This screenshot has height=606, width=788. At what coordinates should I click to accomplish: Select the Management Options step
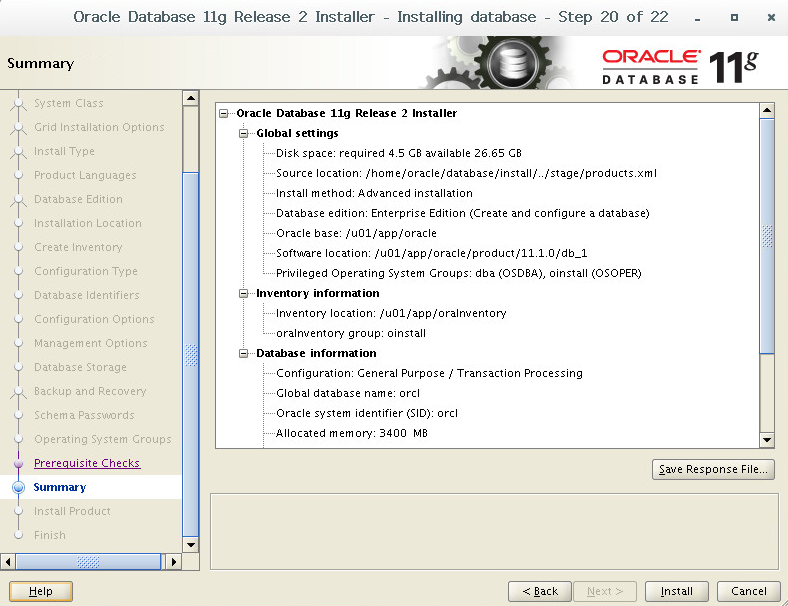pos(91,343)
